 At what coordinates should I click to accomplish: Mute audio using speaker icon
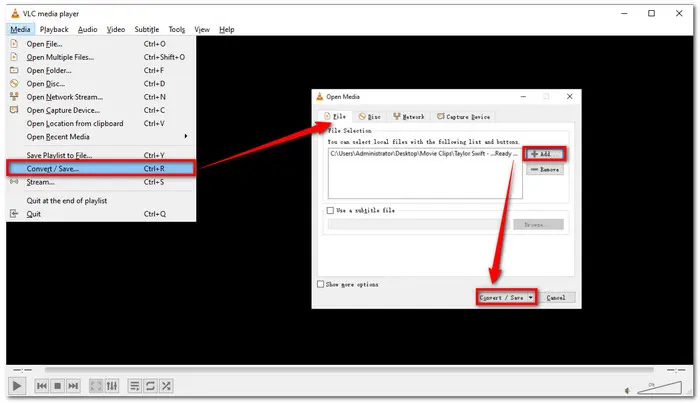pos(628,391)
